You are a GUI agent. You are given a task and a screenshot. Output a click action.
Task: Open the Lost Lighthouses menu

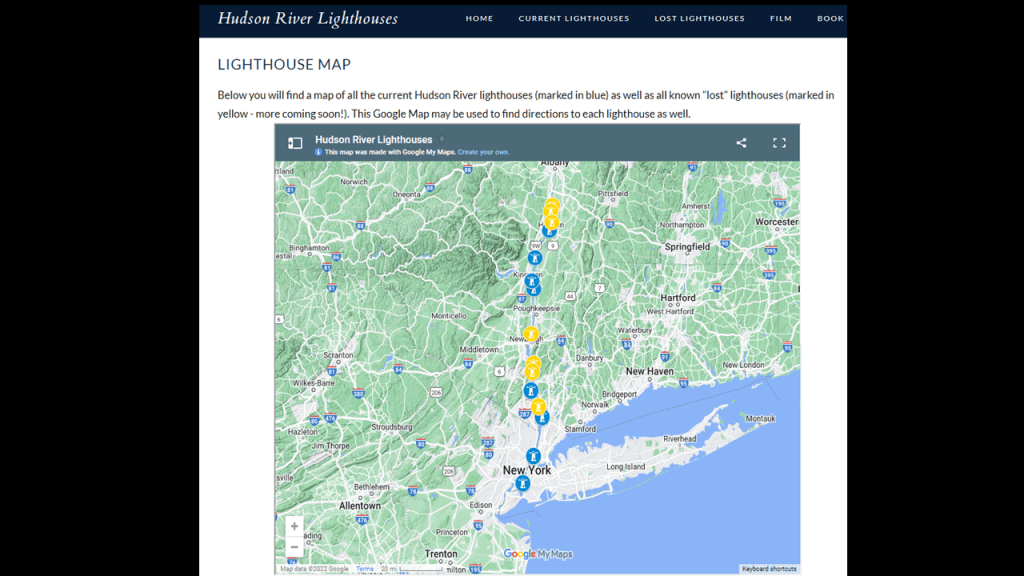pyautogui.click(x=699, y=18)
